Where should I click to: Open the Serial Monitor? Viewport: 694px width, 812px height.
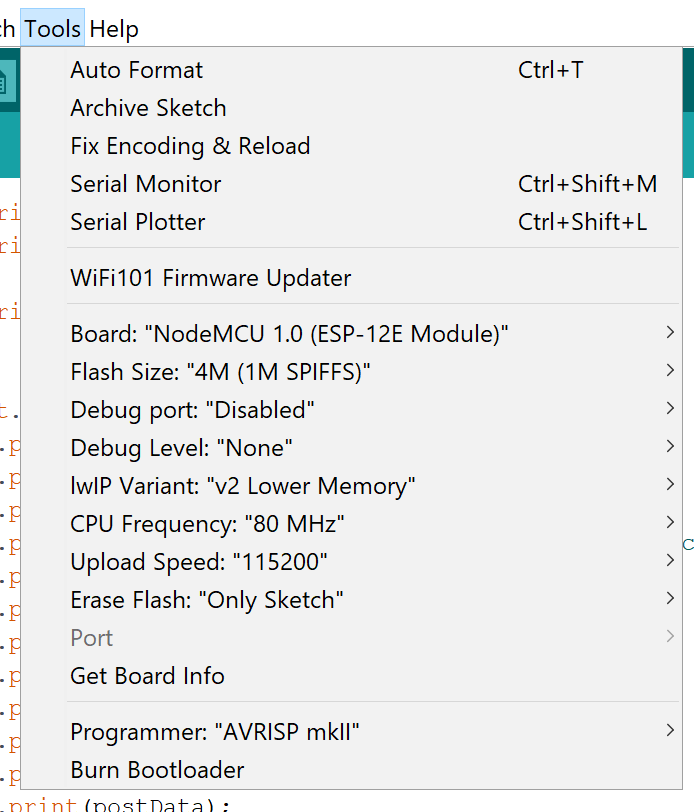(x=145, y=184)
